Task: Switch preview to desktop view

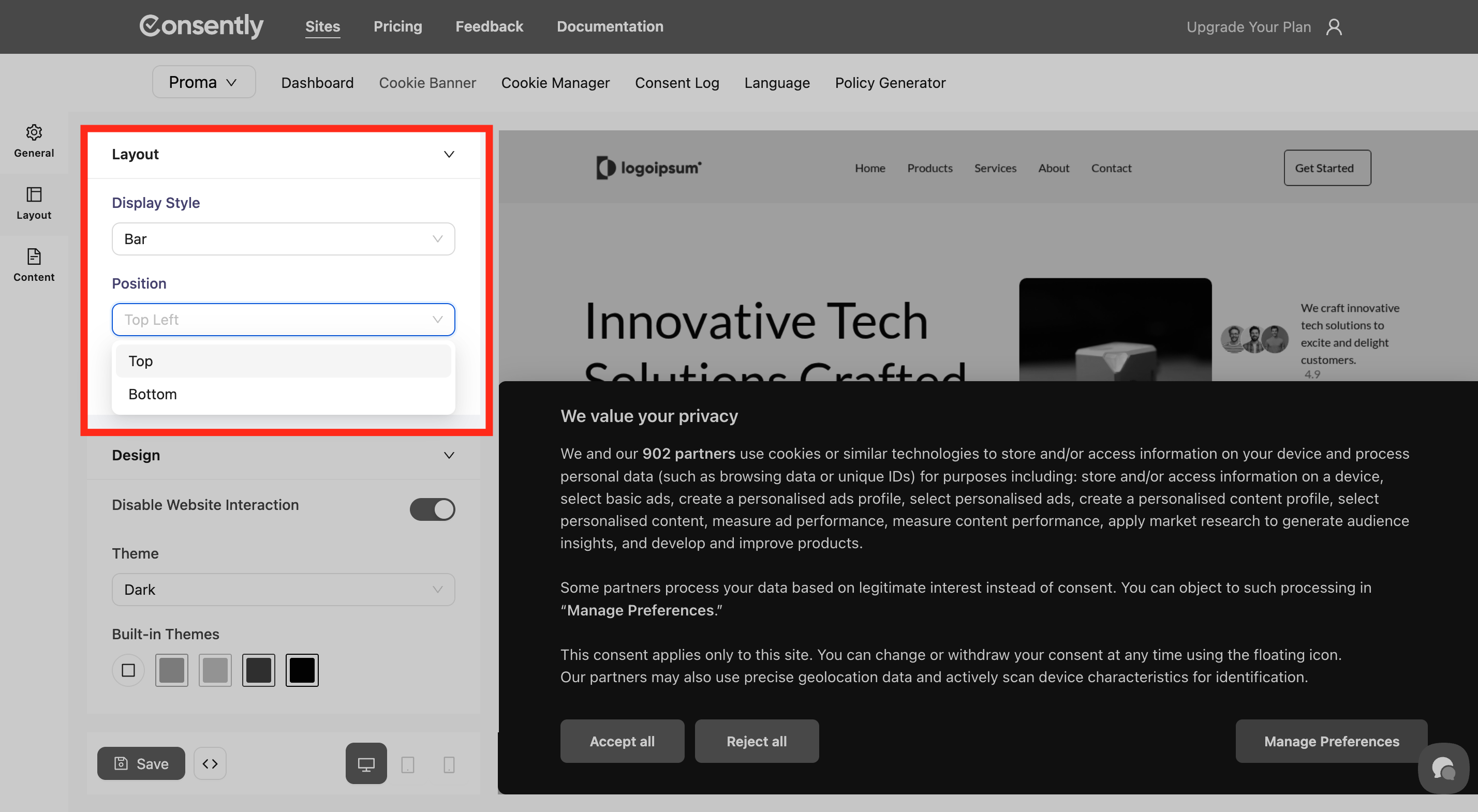Action: coord(366,763)
